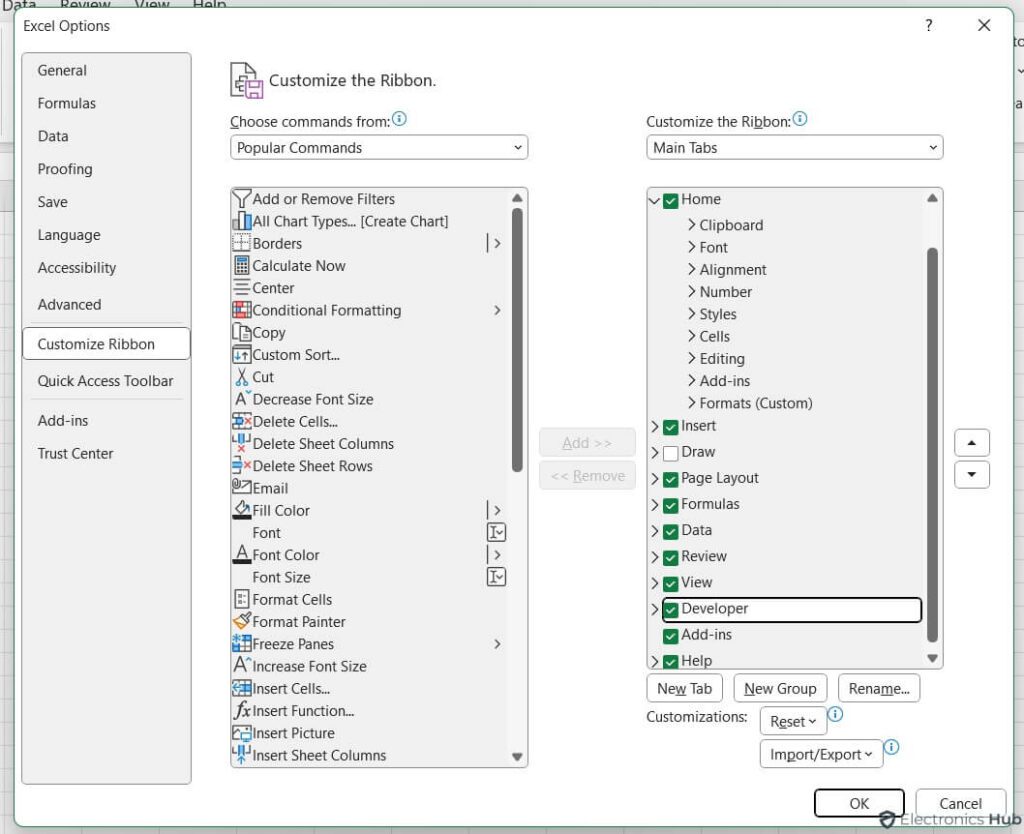The image size is (1024, 834).
Task: Switch to the Quick Access Toolbar section
Action: pyautogui.click(x=106, y=381)
